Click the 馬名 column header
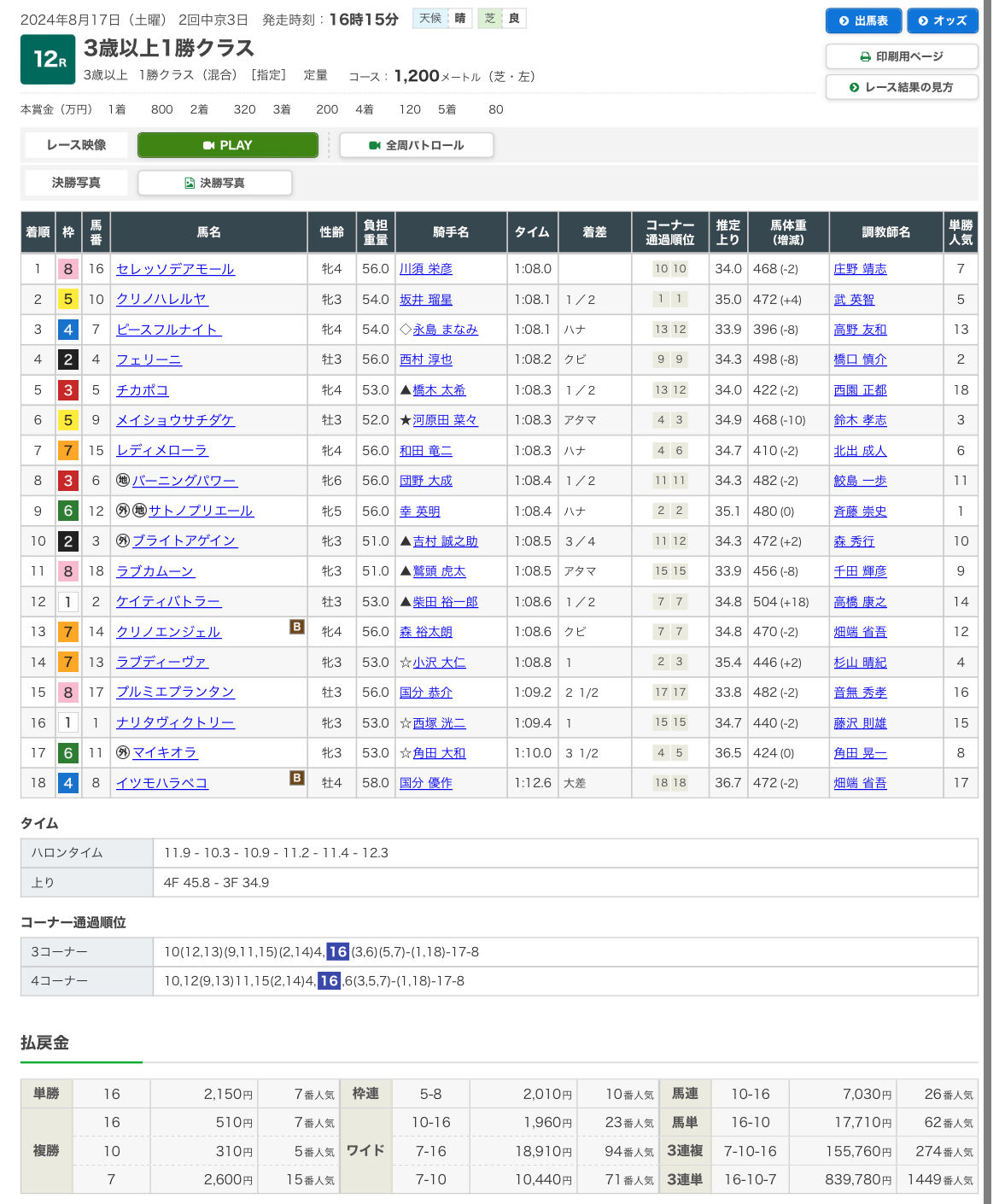This screenshot has height=1204, width=999. (208, 232)
